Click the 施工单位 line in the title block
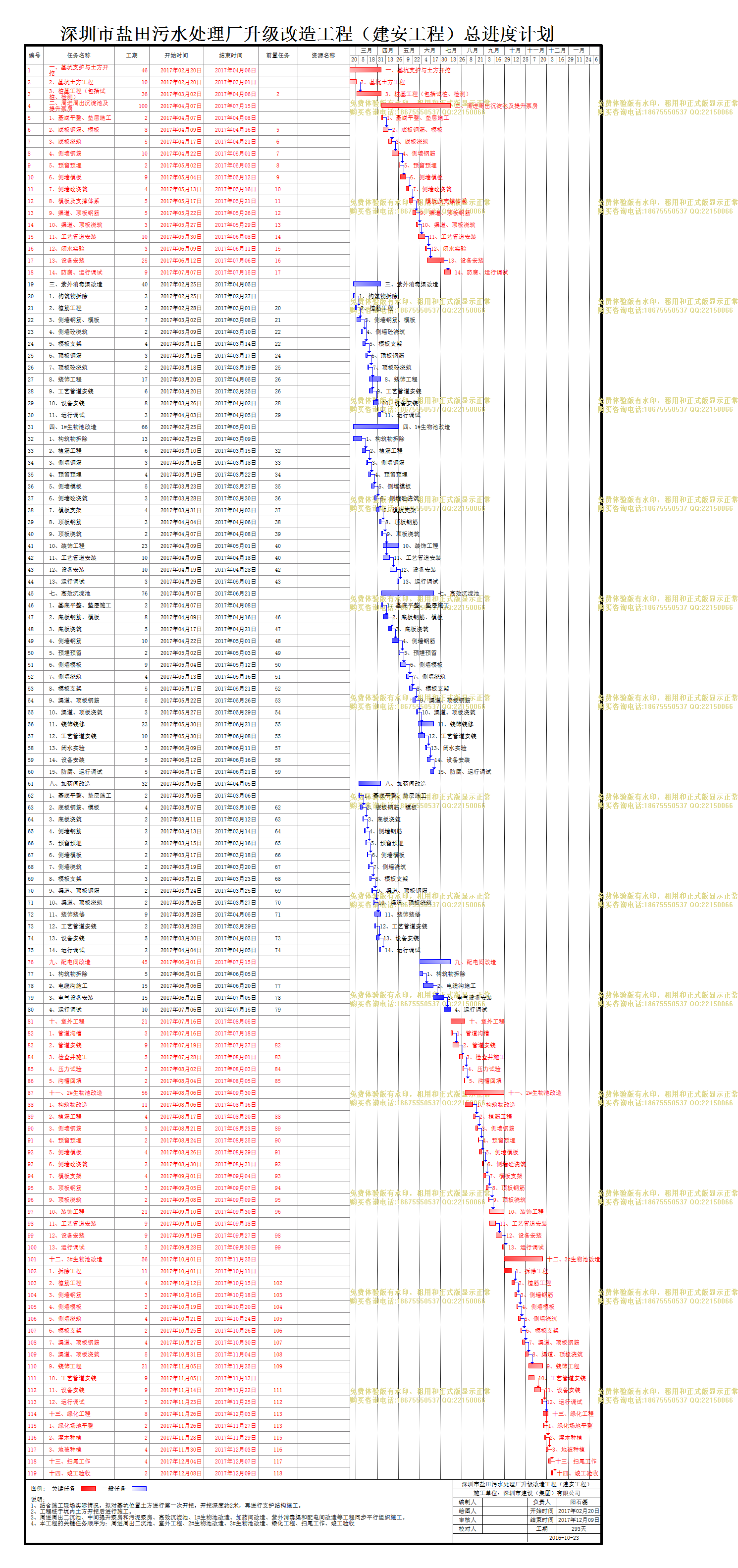738x1568 pixels. [x=527, y=1493]
